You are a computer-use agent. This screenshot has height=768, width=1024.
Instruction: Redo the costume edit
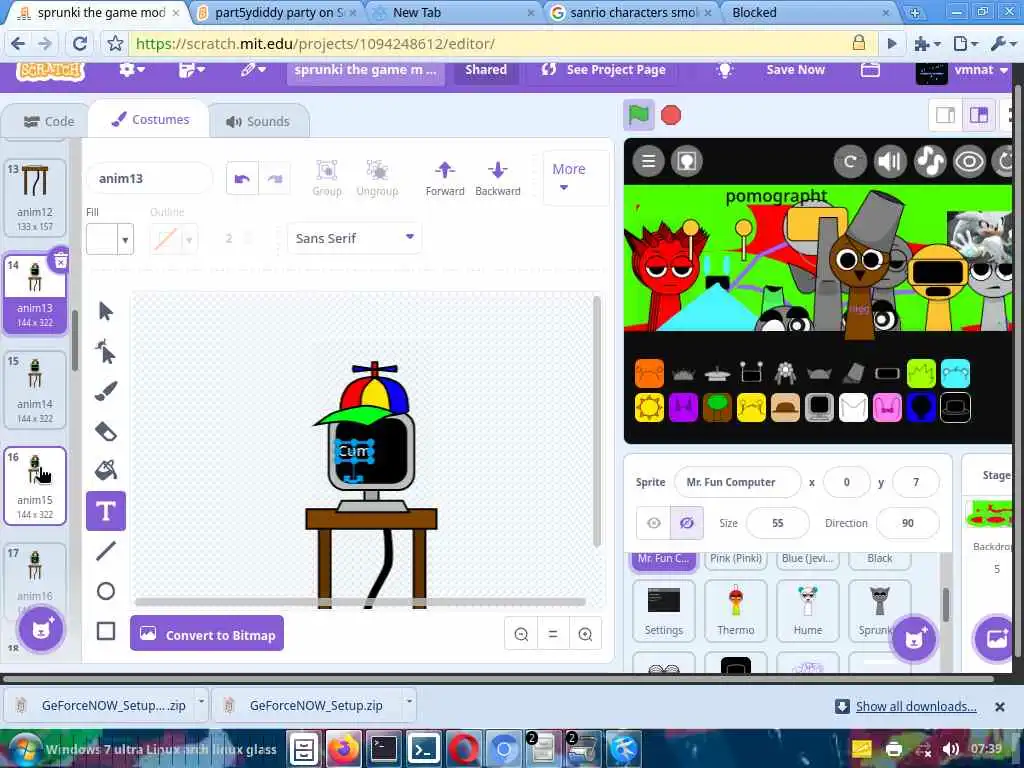[275, 178]
